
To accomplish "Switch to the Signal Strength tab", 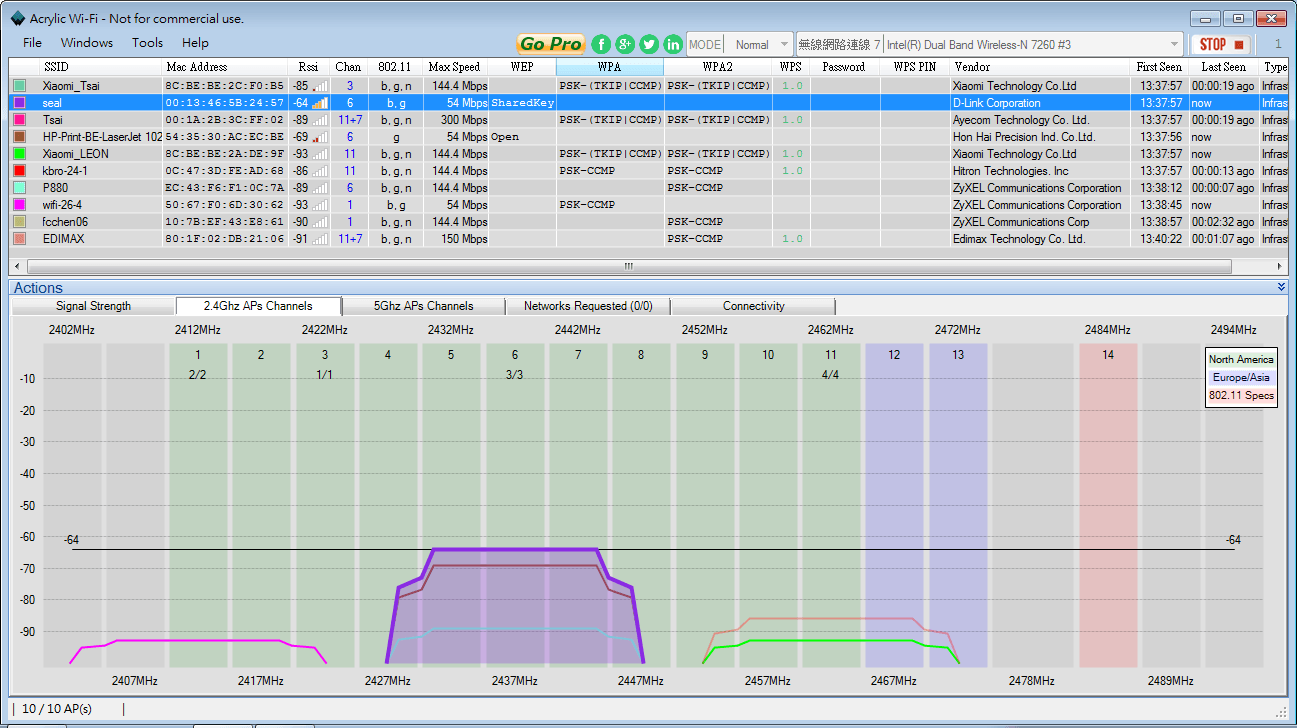I will [93, 306].
